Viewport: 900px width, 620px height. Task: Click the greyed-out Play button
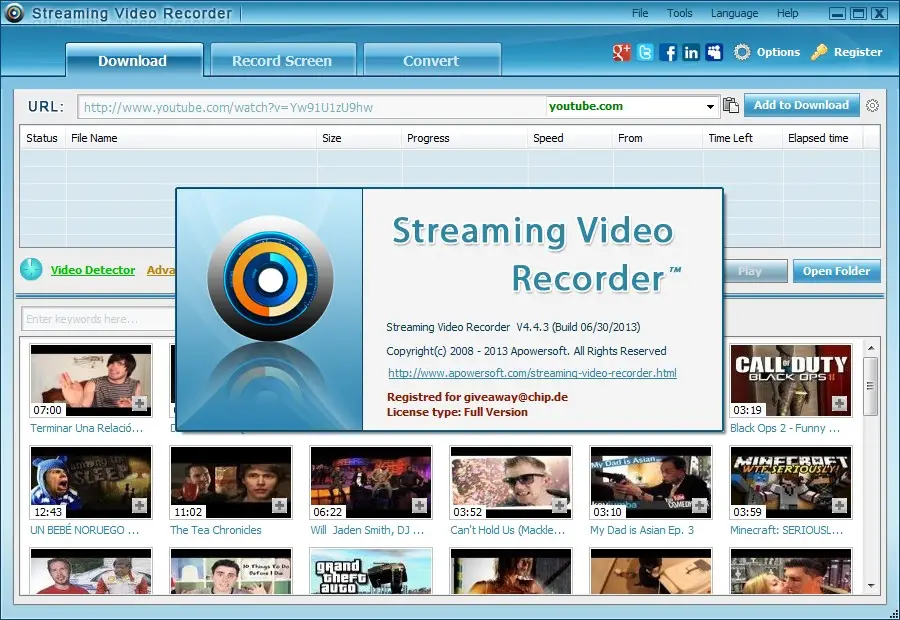click(x=755, y=271)
